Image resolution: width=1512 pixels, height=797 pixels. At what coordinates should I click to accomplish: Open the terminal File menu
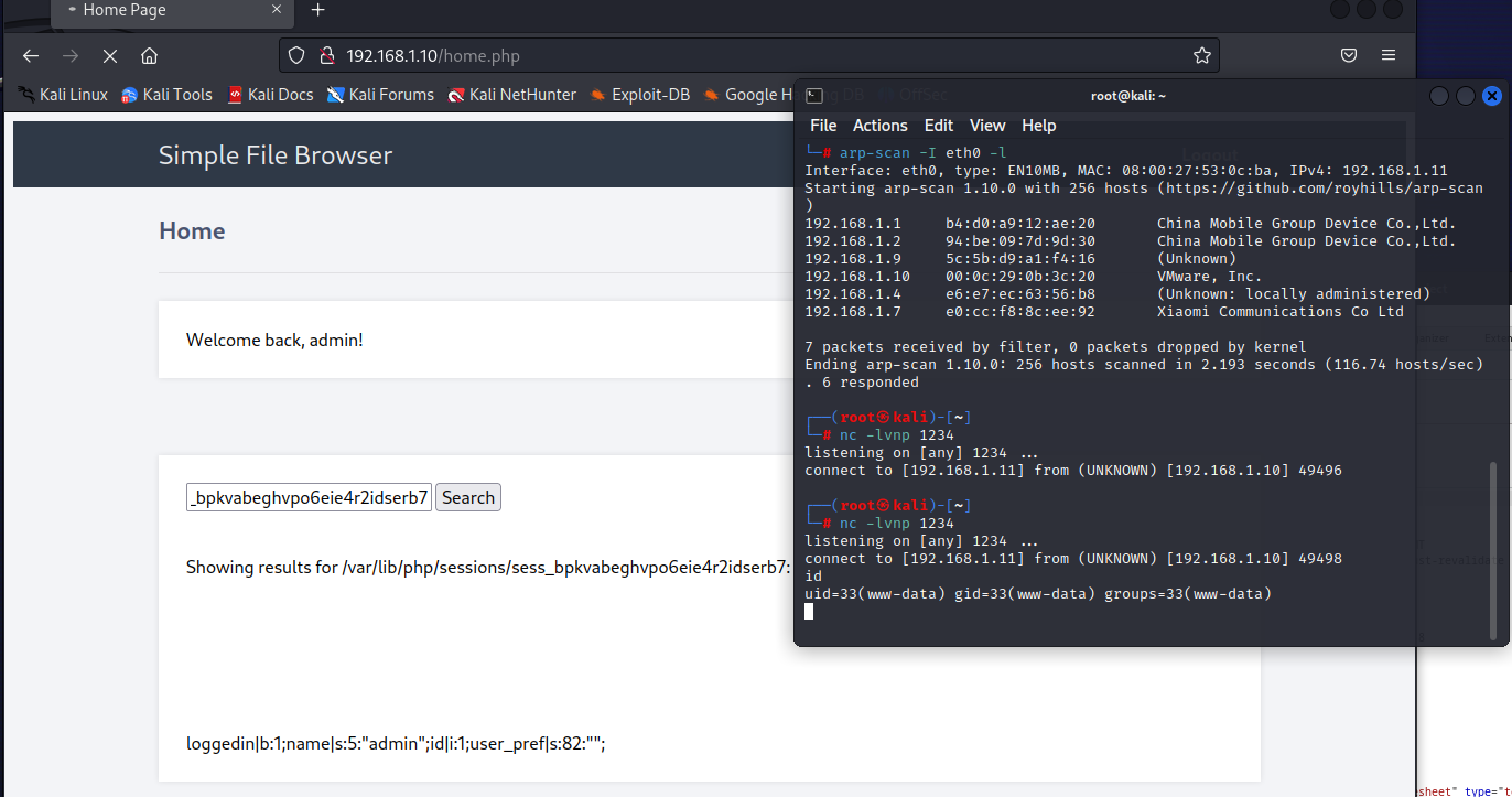823,126
